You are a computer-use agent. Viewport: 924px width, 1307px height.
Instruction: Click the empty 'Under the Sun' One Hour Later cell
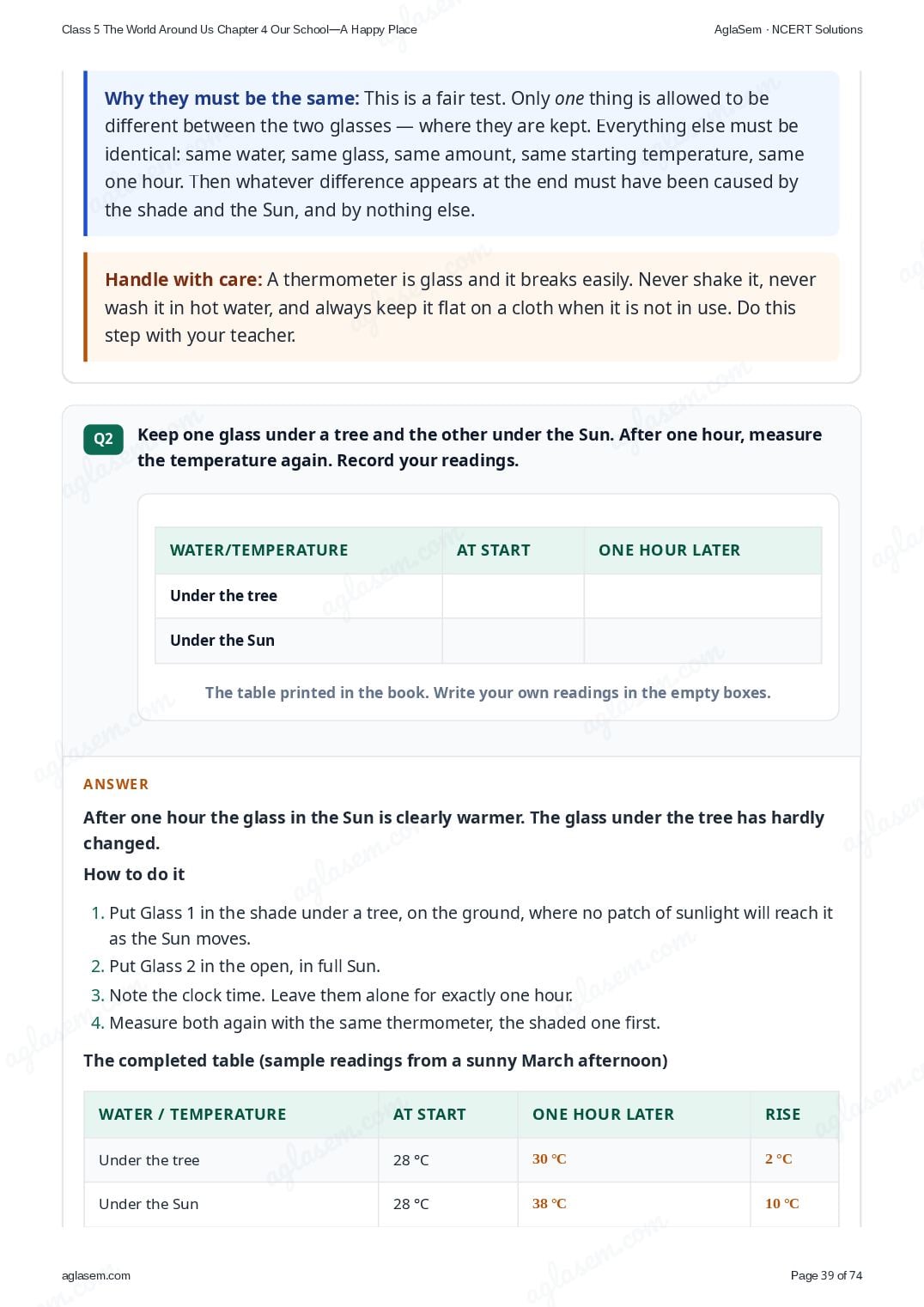702,641
